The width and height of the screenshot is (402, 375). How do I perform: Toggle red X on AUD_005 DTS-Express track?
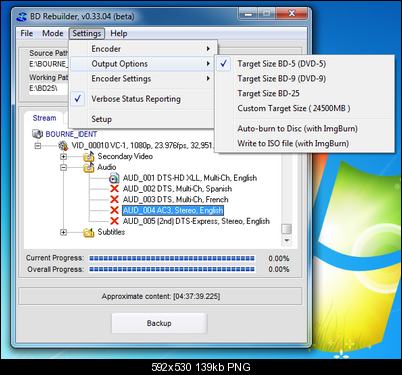[x=114, y=221]
